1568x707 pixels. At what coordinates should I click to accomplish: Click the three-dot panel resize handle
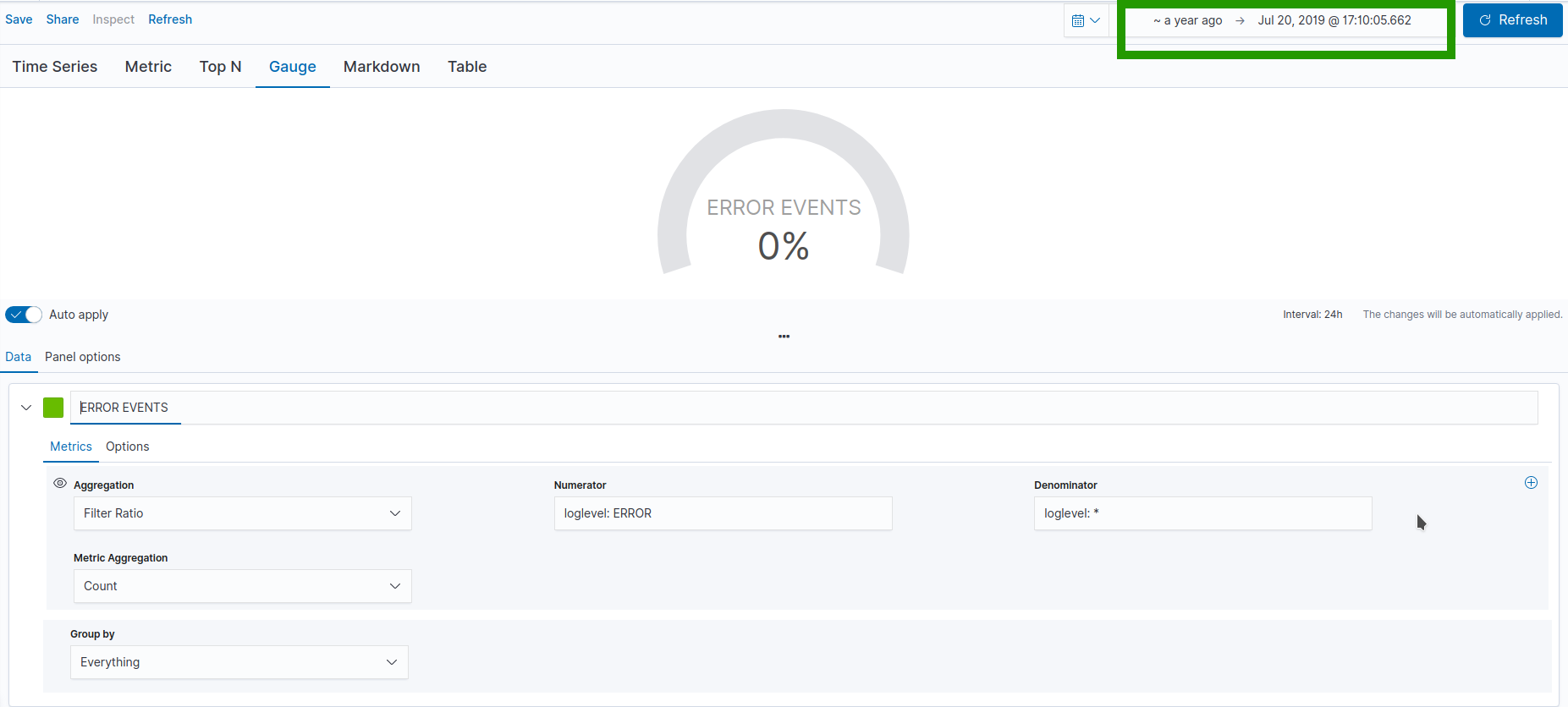click(x=784, y=337)
